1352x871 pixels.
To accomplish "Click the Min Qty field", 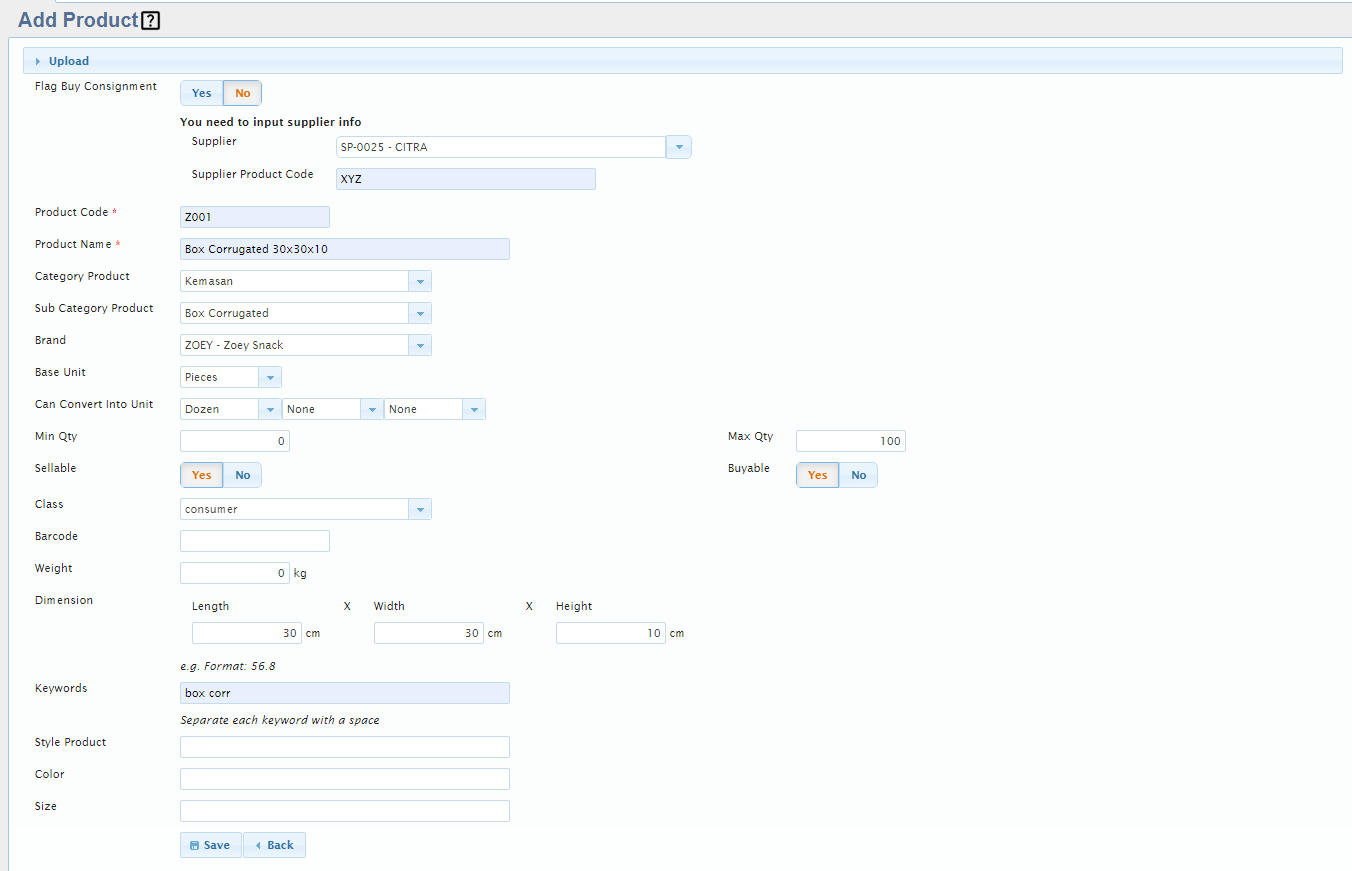I will click(235, 441).
